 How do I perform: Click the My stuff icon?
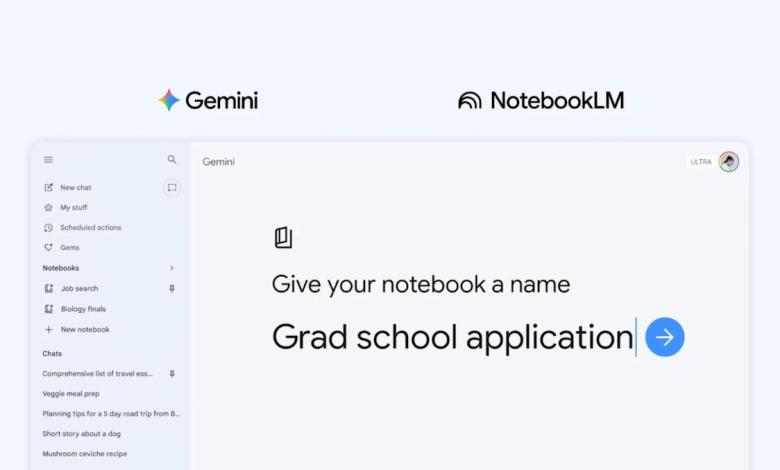48,207
